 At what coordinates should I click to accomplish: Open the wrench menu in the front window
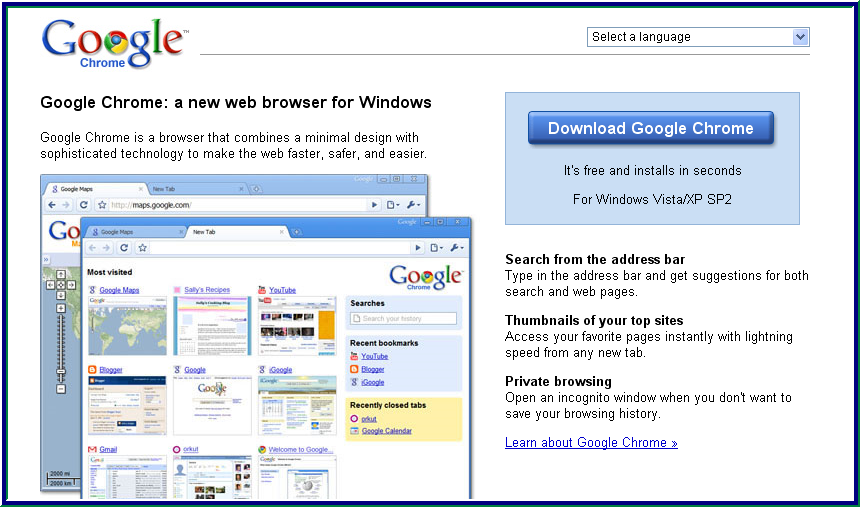pyautogui.click(x=457, y=248)
